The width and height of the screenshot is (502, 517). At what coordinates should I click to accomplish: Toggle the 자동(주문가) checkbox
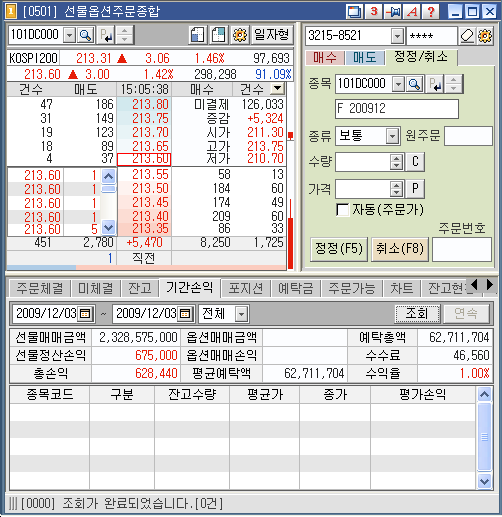pos(343,210)
